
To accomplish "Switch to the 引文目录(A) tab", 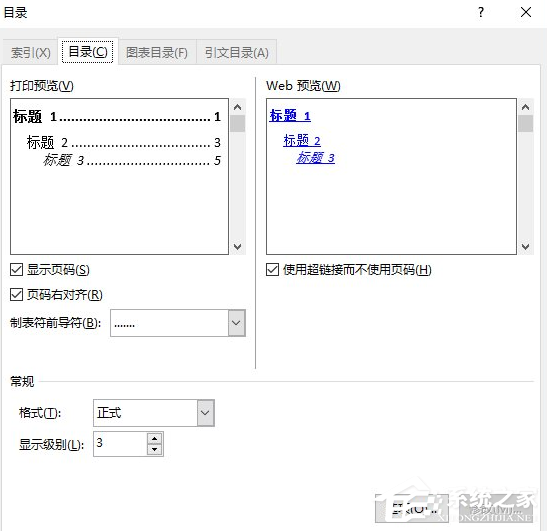I will [237, 53].
